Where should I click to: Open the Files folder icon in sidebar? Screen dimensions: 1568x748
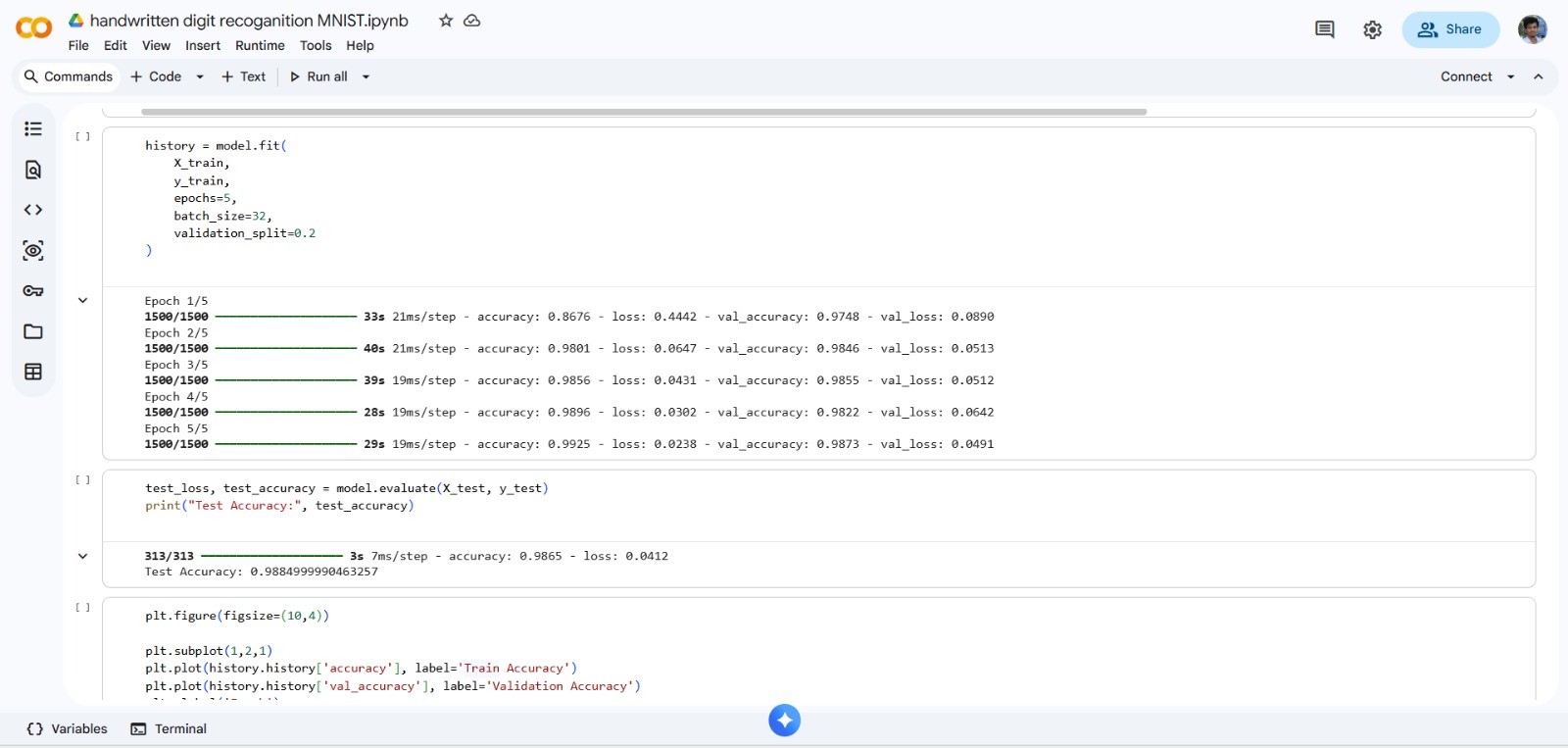coord(33,331)
